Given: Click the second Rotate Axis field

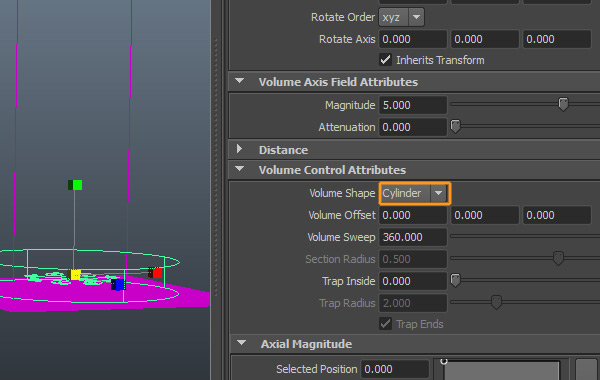Looking at the screenshot, I should click(485, 39).
